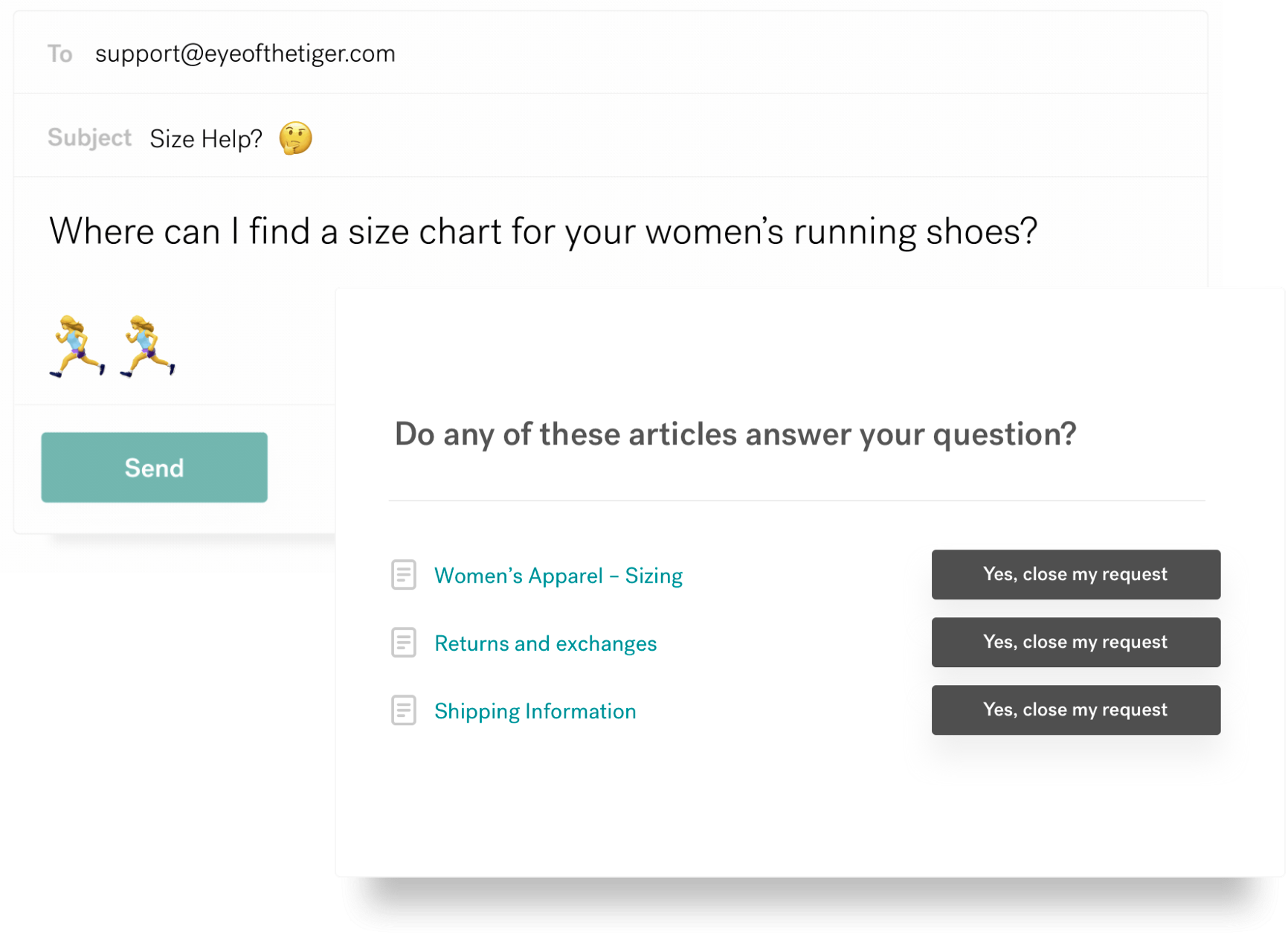Open the Returns and exchanges article
The height and width of the screenshot is (946, 1288).
(x=545, y=643)
